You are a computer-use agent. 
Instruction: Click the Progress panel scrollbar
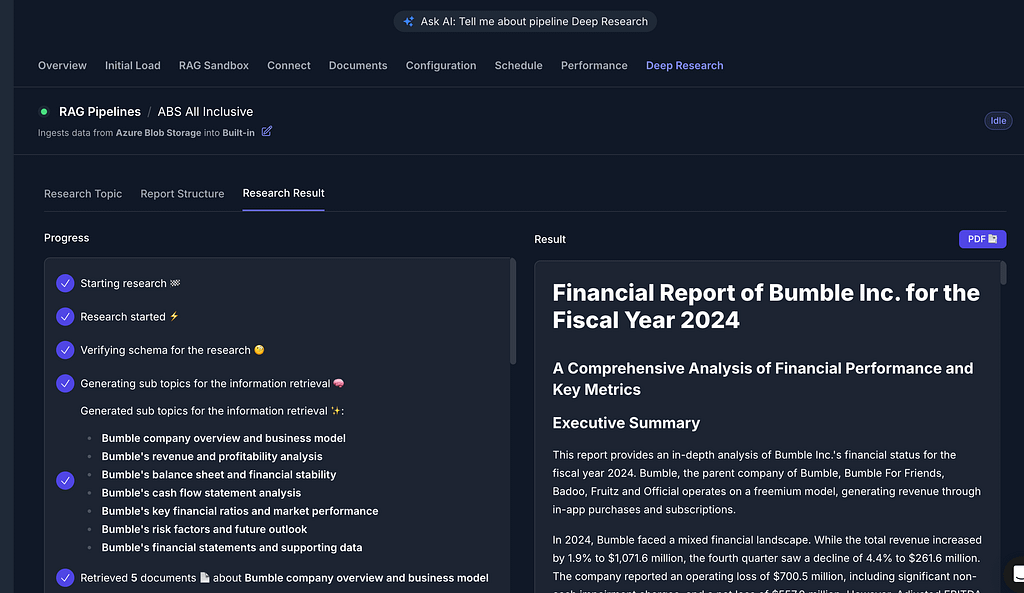coord(513,312)
